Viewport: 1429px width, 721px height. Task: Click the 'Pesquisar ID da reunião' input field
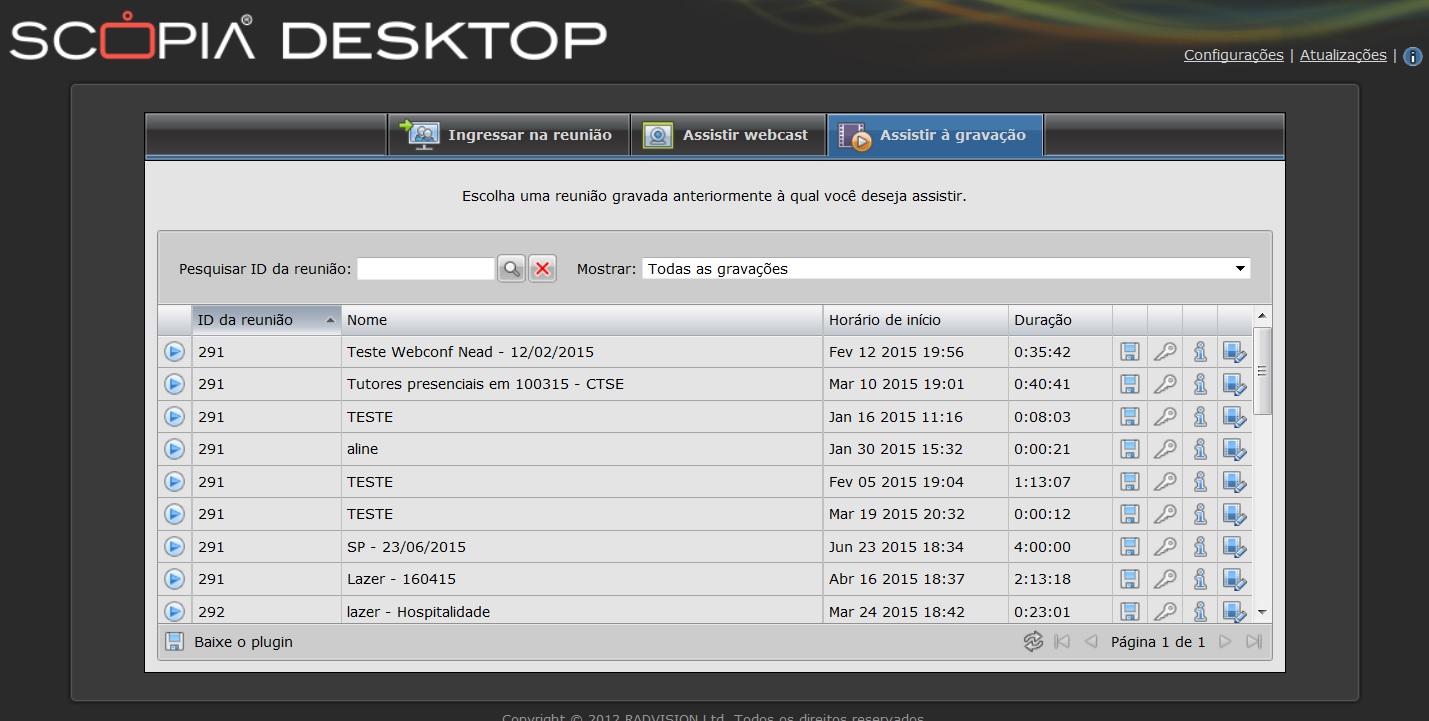click(425, 269)
